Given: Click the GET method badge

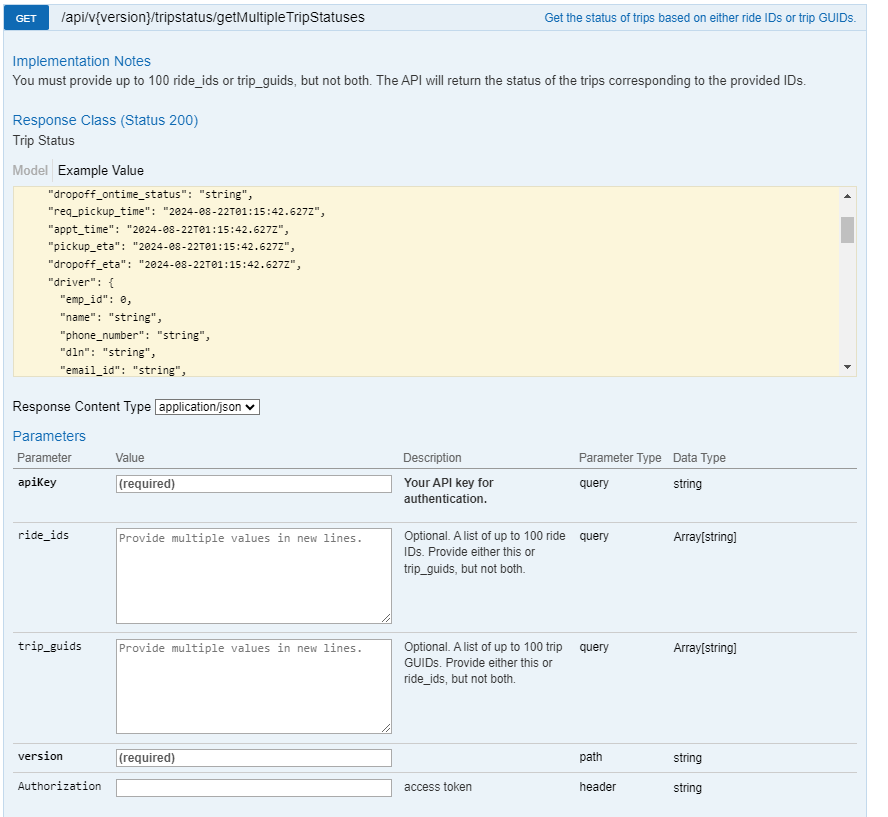Looking at the screenshot, I should [26, 18].
